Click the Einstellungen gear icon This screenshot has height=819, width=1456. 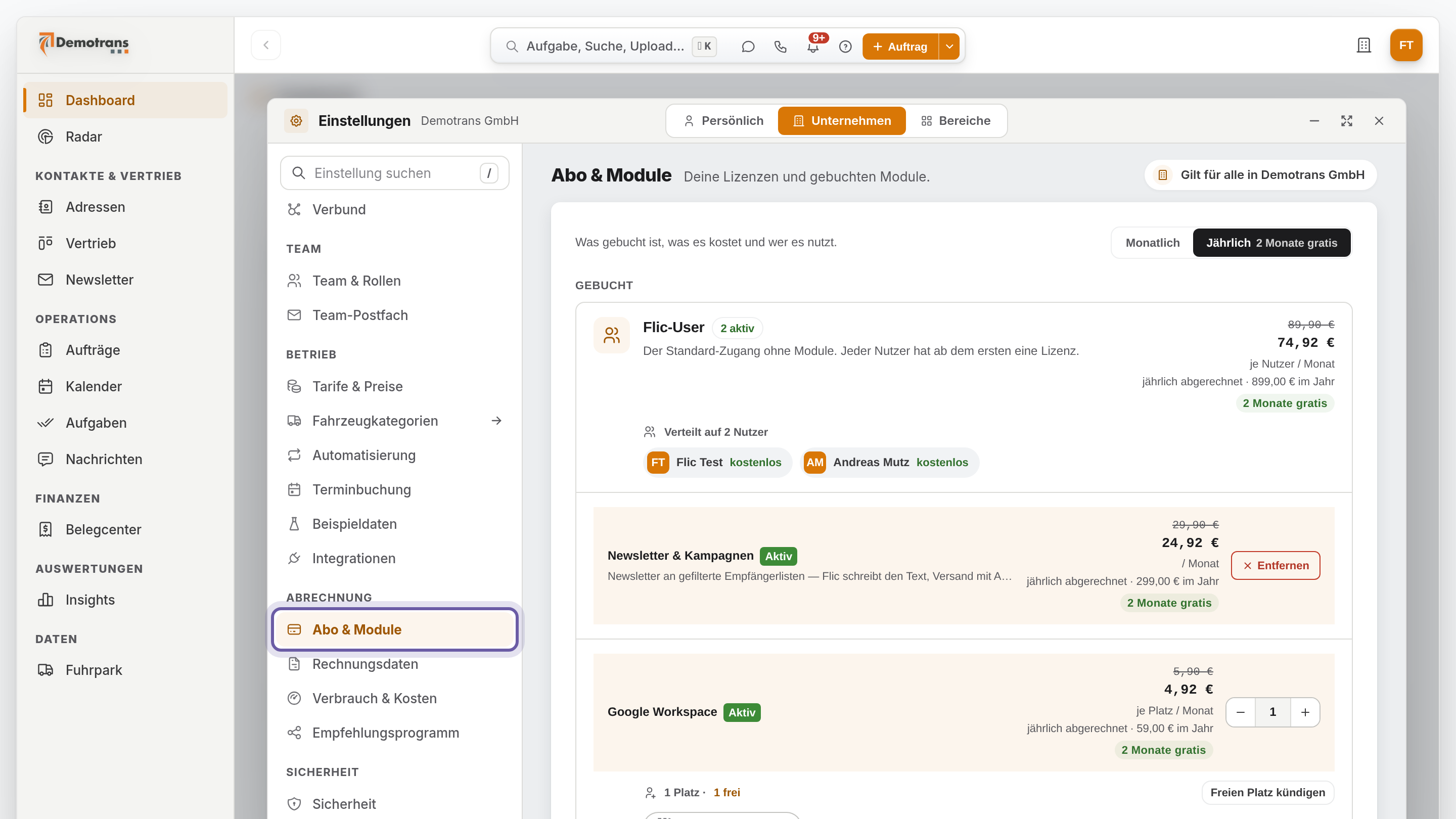(x=296, y=121)
